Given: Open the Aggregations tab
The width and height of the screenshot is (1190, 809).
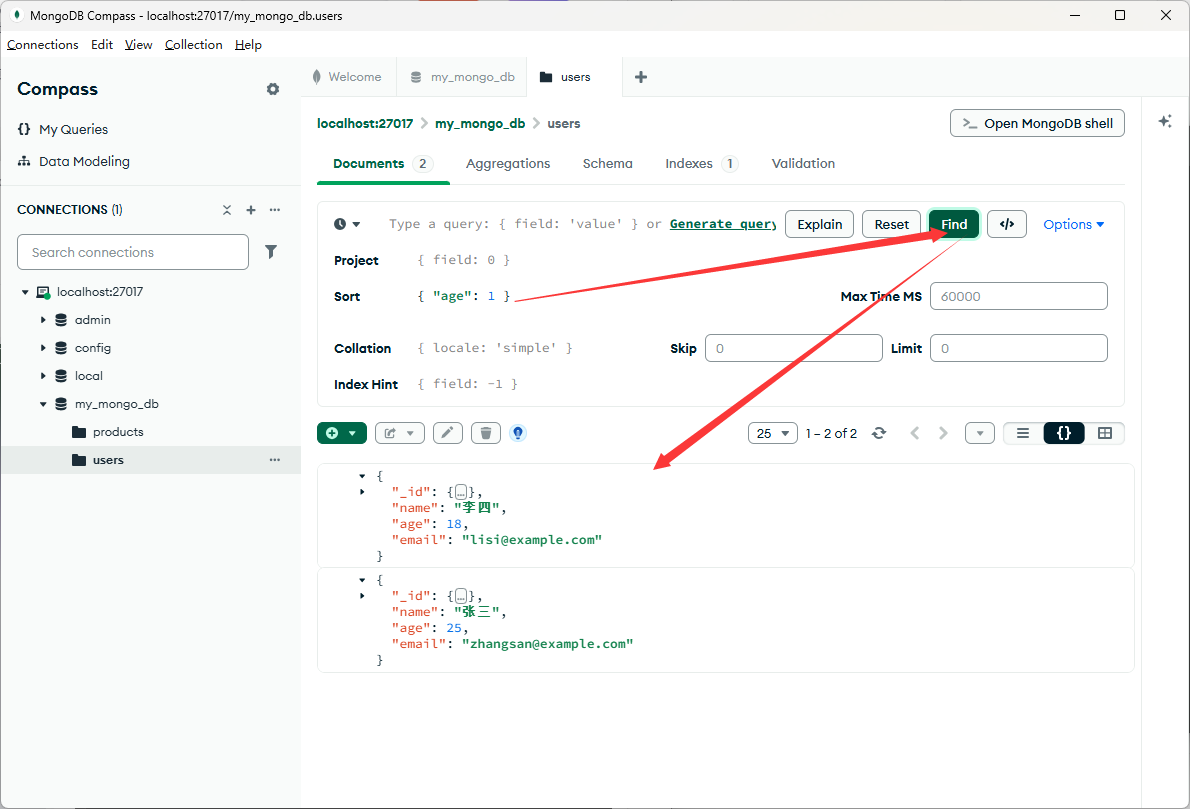Looking at the screenshot, I should [508, 163].
